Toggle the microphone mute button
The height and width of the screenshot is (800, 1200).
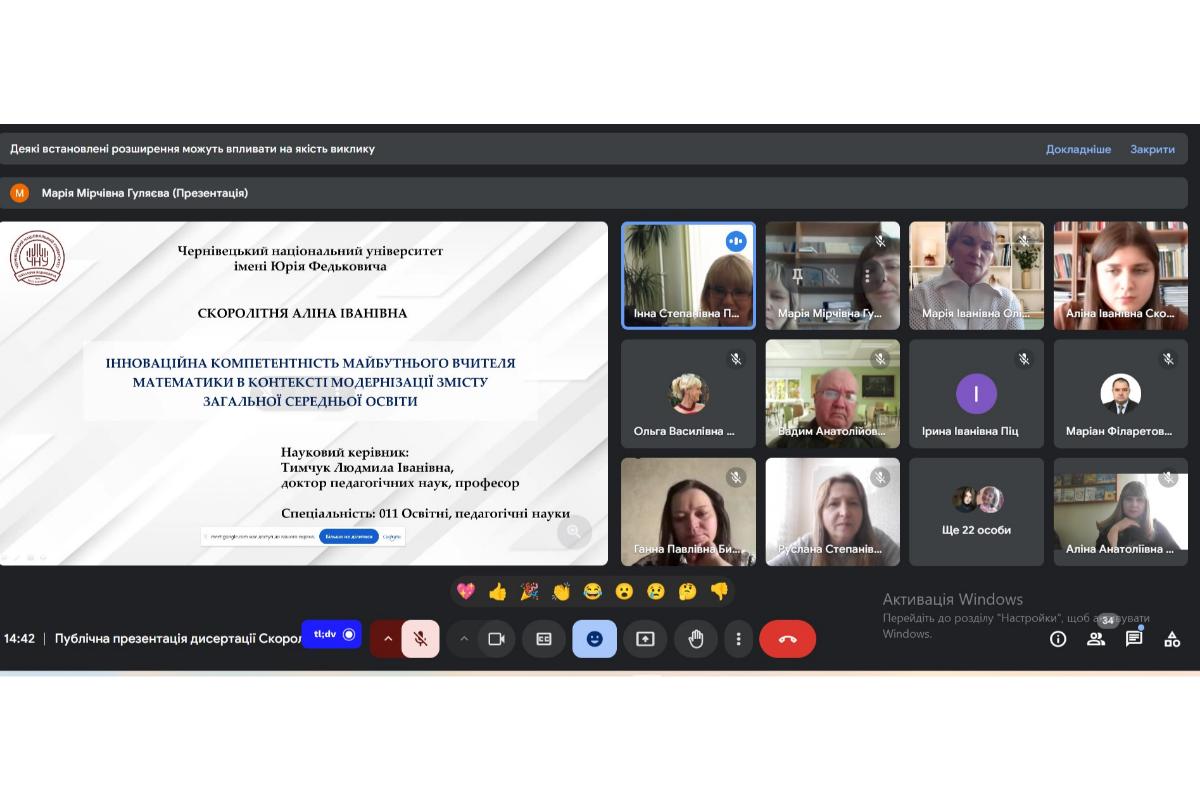(421, 639)
